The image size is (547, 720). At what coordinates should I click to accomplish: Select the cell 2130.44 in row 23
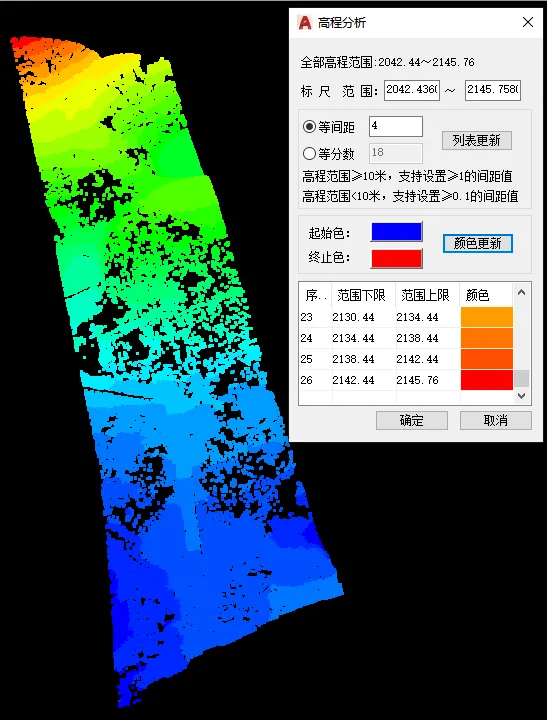[x=364, y=317]
